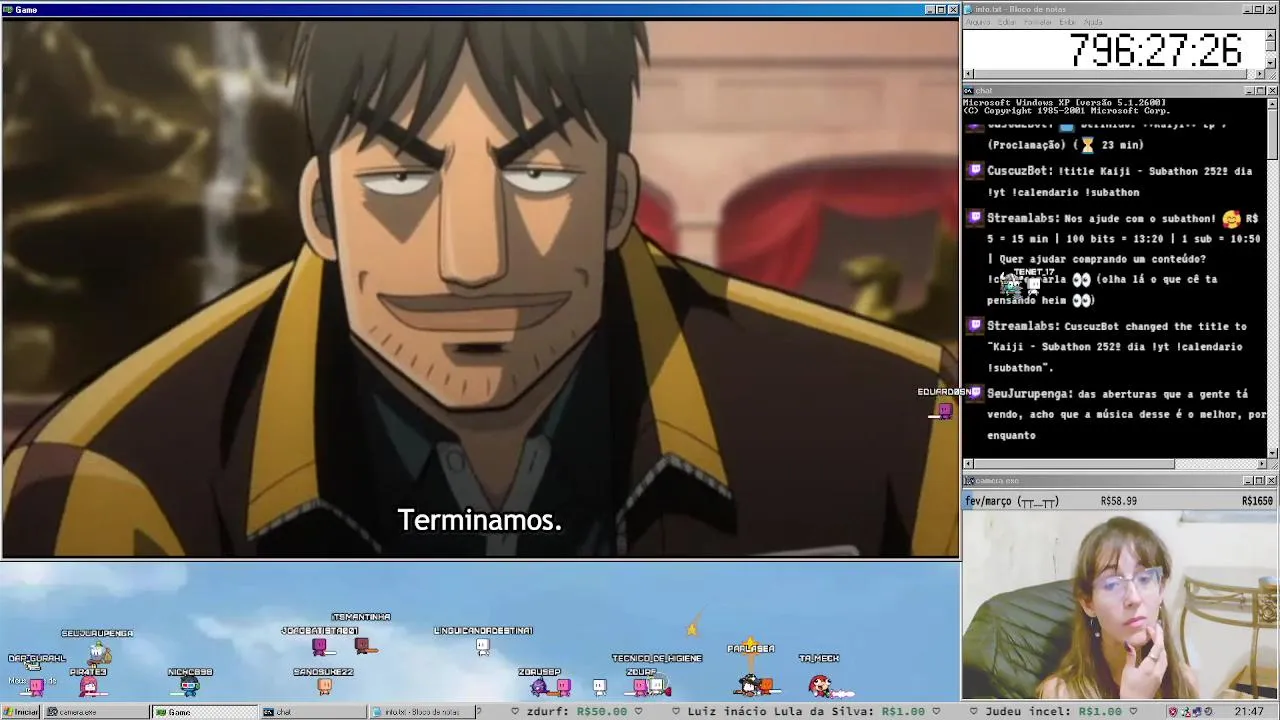Click the chat window up scroll arrow

1272,103
